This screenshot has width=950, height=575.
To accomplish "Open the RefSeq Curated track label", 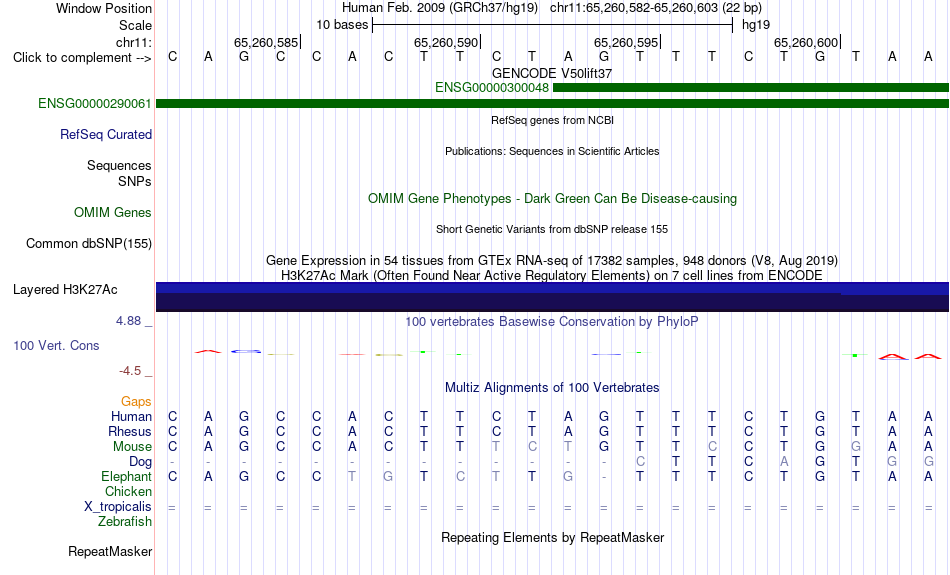I will point(105,135).
